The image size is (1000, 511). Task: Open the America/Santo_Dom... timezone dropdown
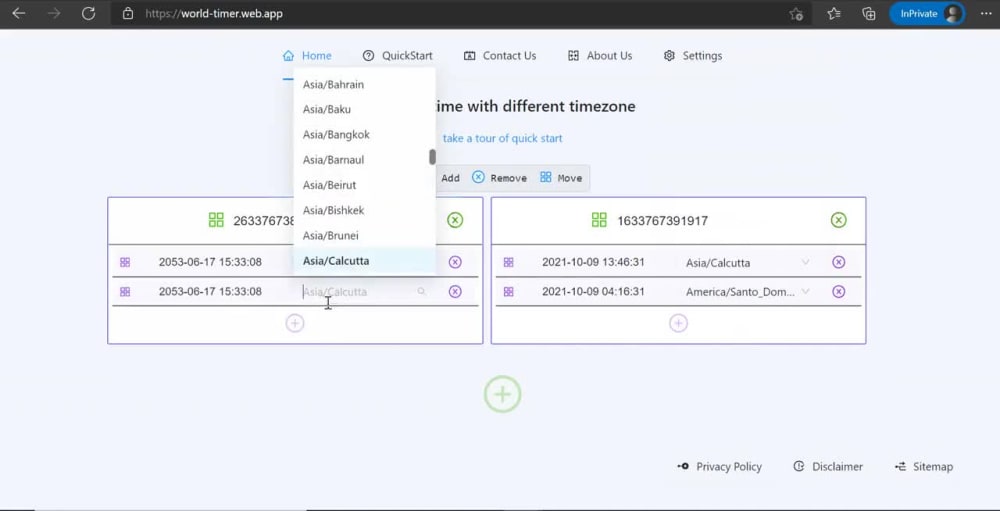point(747,292)
